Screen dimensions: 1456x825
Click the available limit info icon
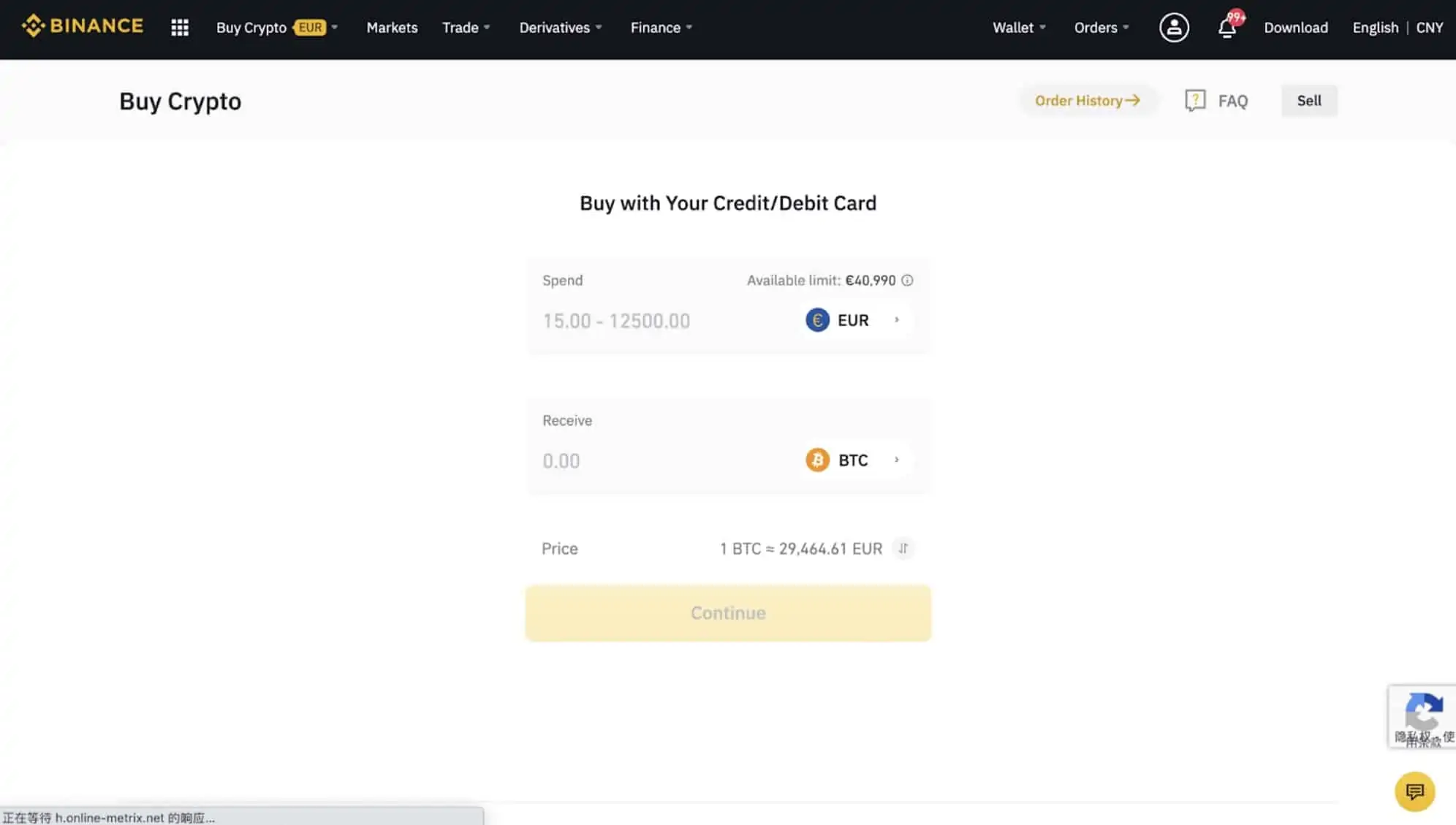[907, 280]
